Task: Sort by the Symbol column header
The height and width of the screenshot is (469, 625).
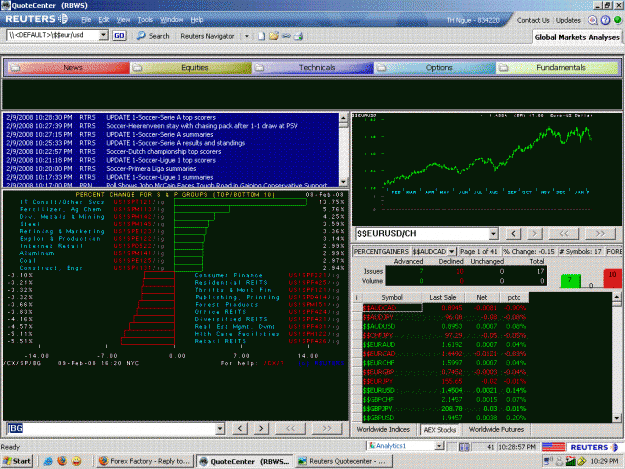Action: pos(391,297)
